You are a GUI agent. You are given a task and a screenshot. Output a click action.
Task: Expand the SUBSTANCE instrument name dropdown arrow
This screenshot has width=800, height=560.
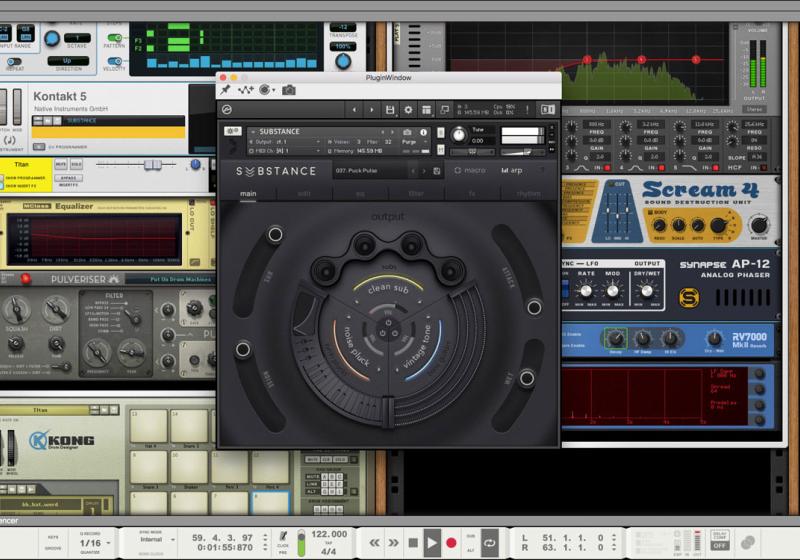253,132
